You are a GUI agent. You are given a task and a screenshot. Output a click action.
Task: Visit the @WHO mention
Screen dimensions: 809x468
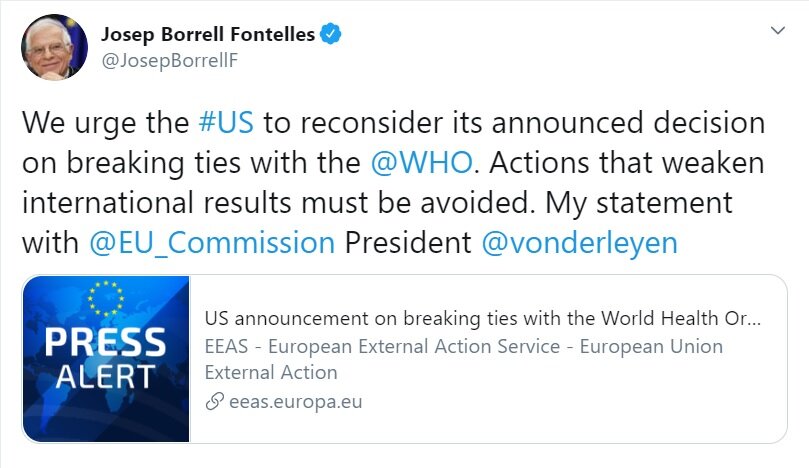click(422, 163)
